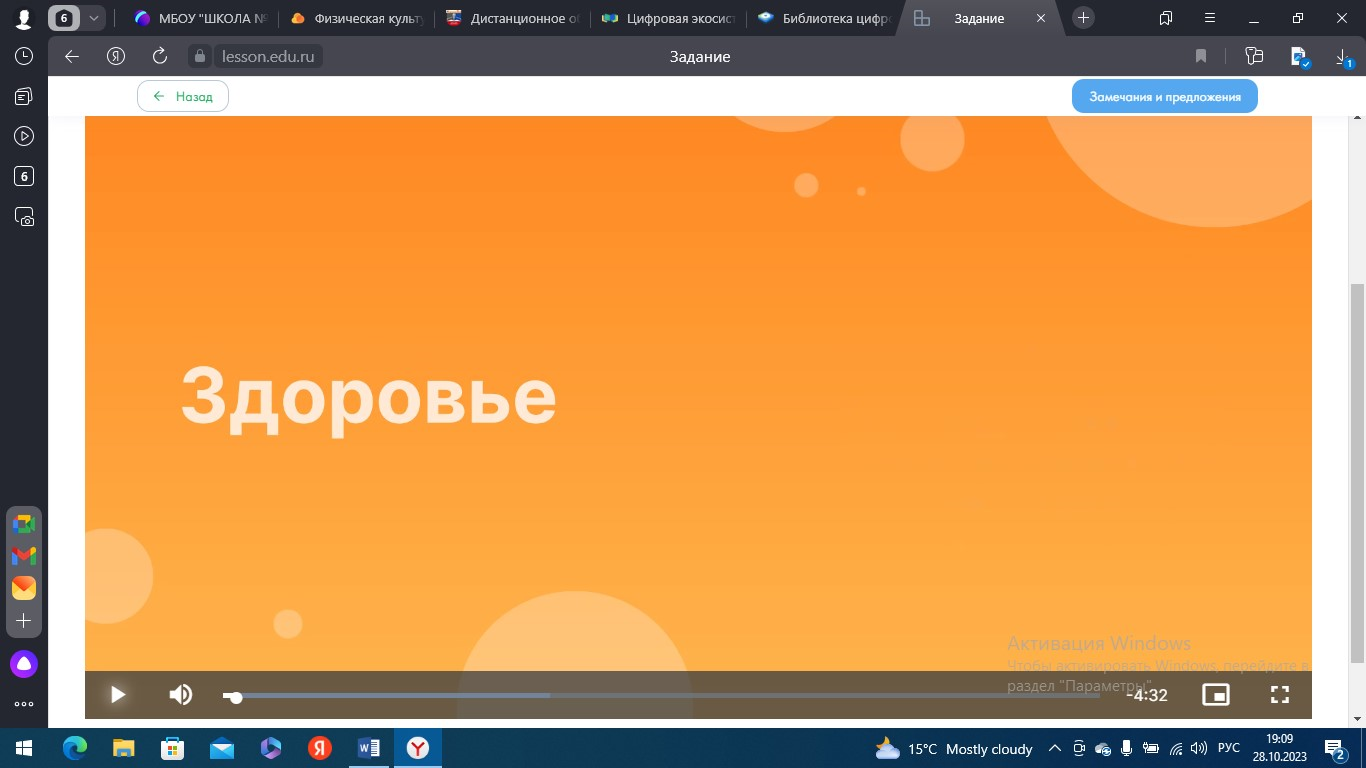1366x768 pixels.
Task: Open the browser collections icon
Action: (x=1254, y=57)
